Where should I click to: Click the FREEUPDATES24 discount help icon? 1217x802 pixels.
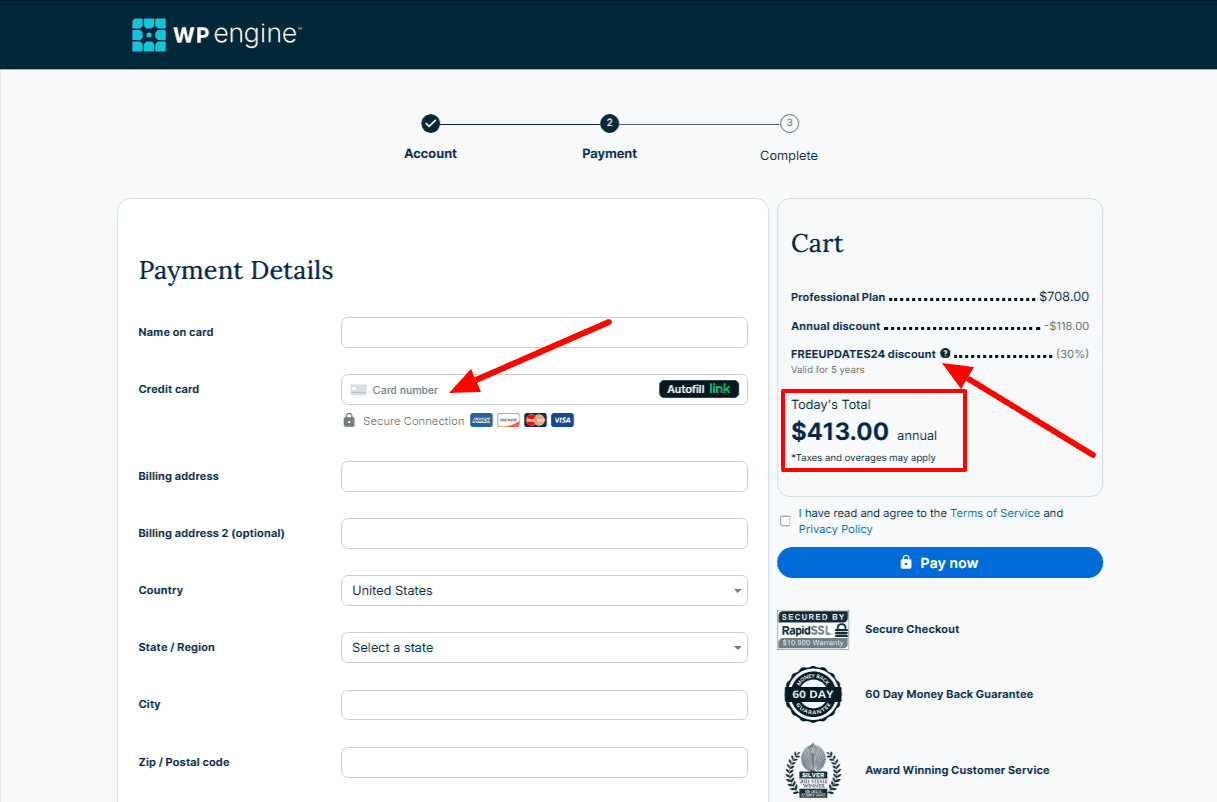click(x=945, y=353)
